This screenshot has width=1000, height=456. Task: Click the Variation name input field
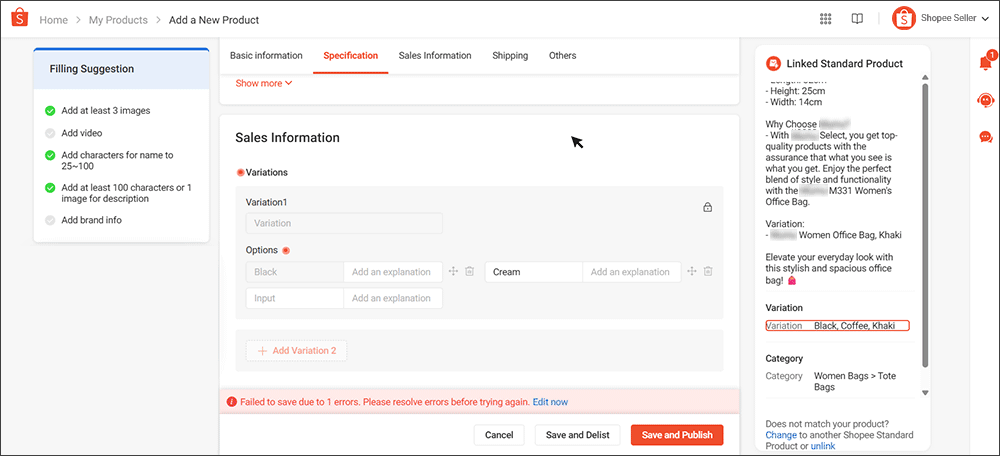coord(344,223)
